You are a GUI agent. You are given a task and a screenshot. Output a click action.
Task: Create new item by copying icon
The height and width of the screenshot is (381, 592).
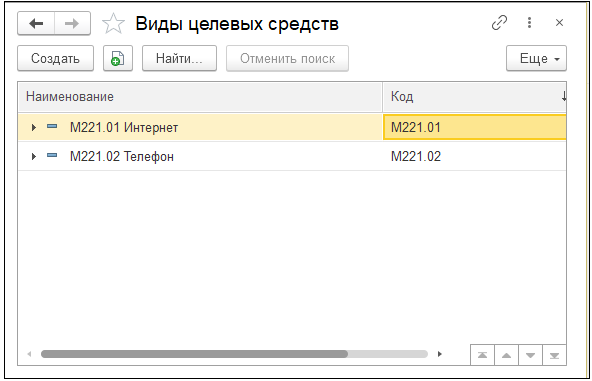(x=118, y=58)
